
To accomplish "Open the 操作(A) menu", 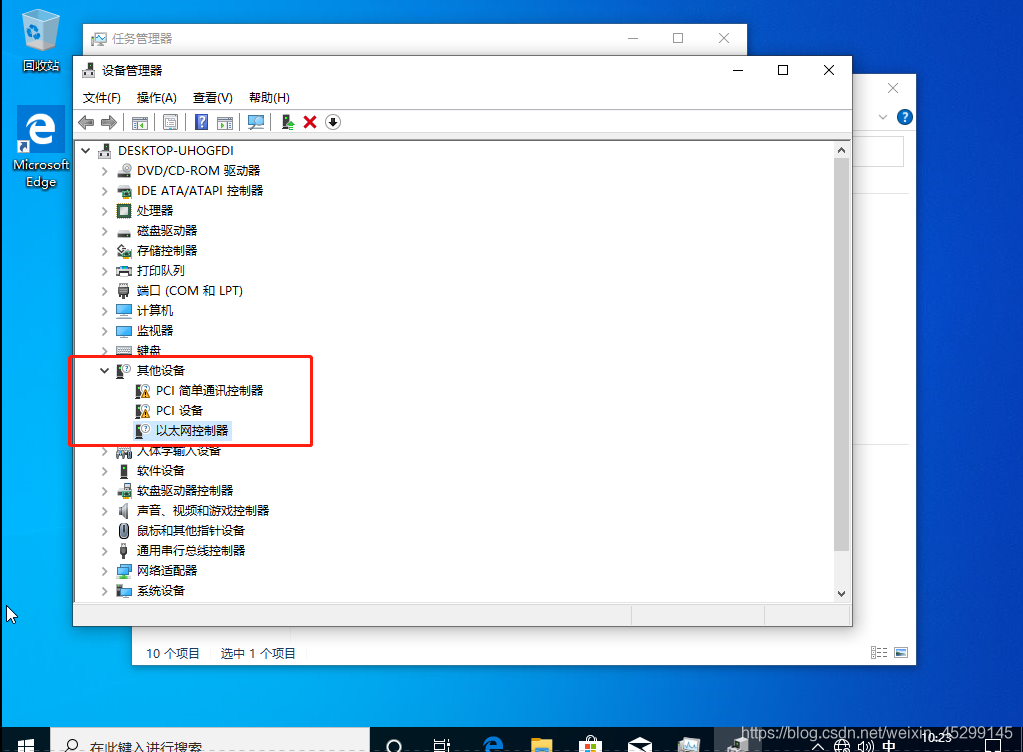I will click(157, 98).
